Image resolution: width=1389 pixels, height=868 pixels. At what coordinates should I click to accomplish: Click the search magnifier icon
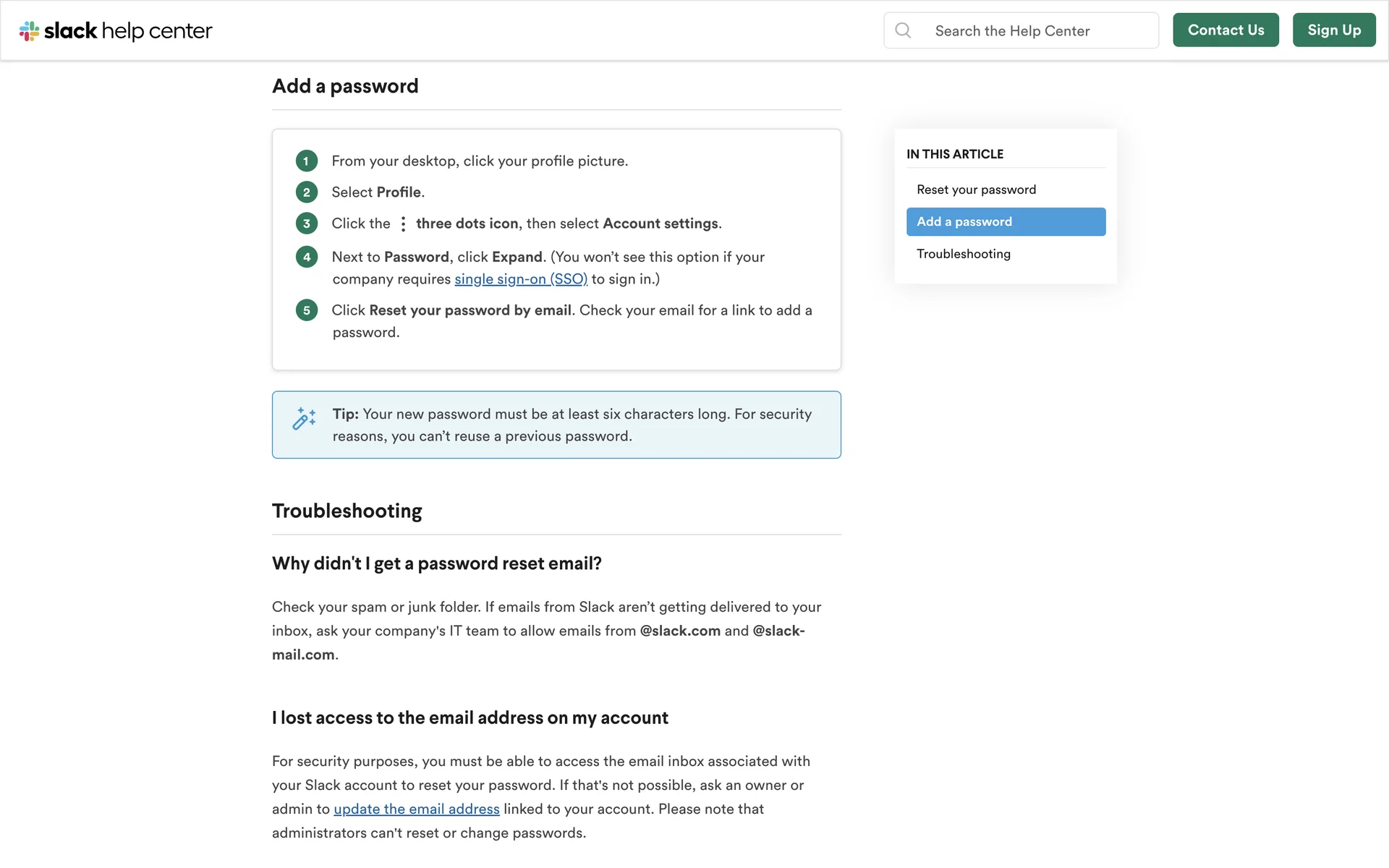[x=903, y=30]
